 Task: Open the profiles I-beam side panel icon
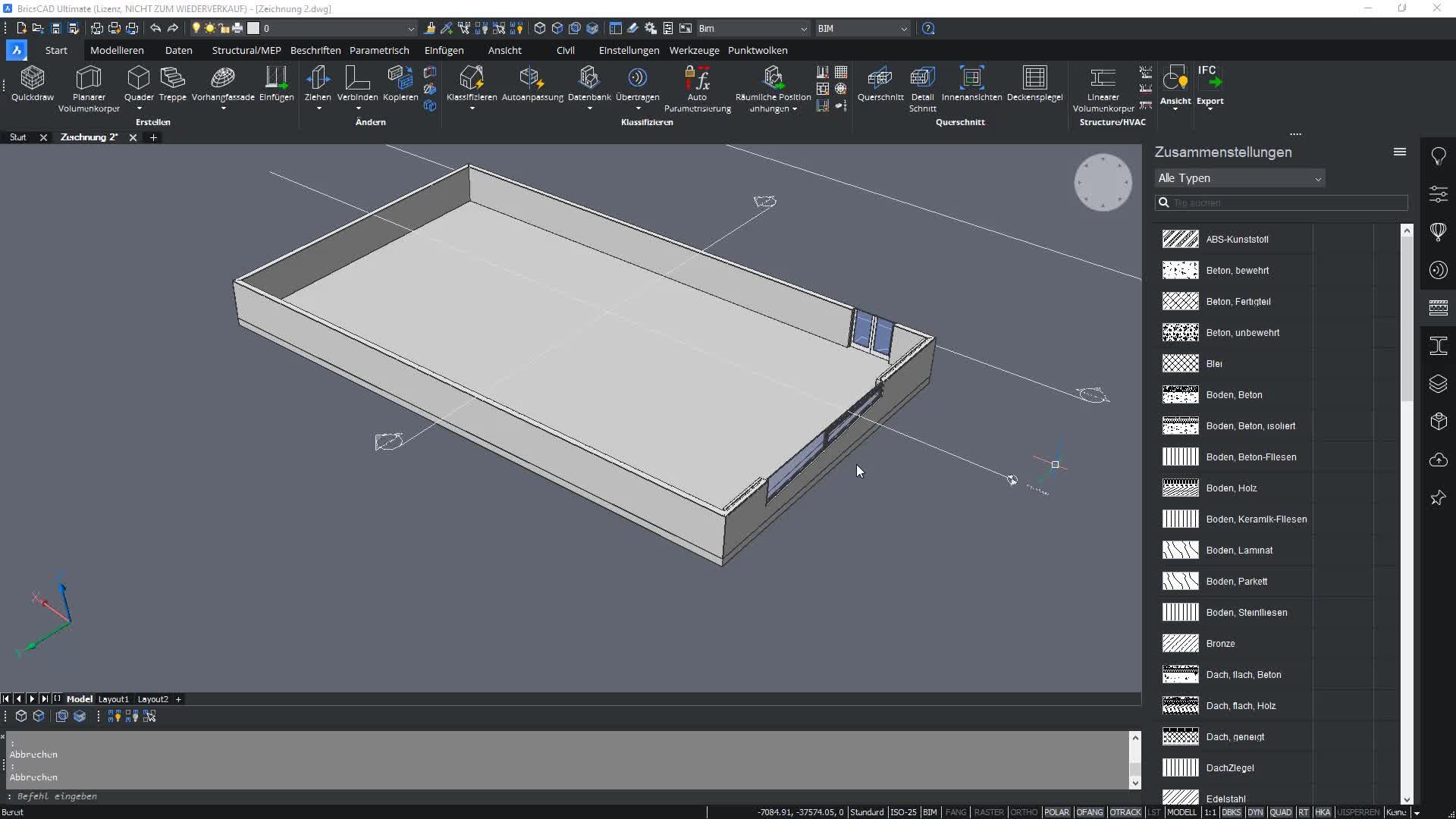pos(1439,346)
